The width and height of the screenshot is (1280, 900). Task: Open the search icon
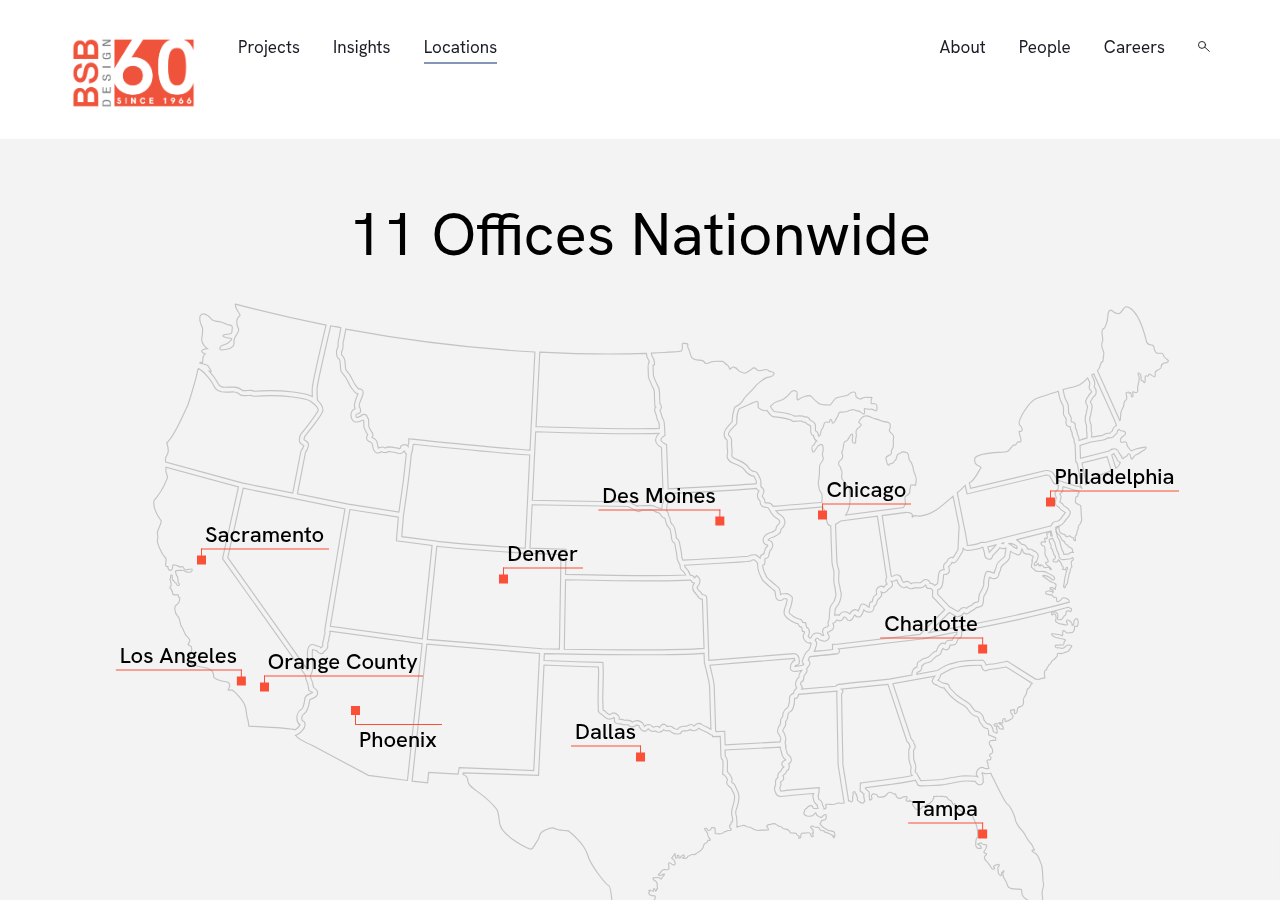click(1203, 45)
